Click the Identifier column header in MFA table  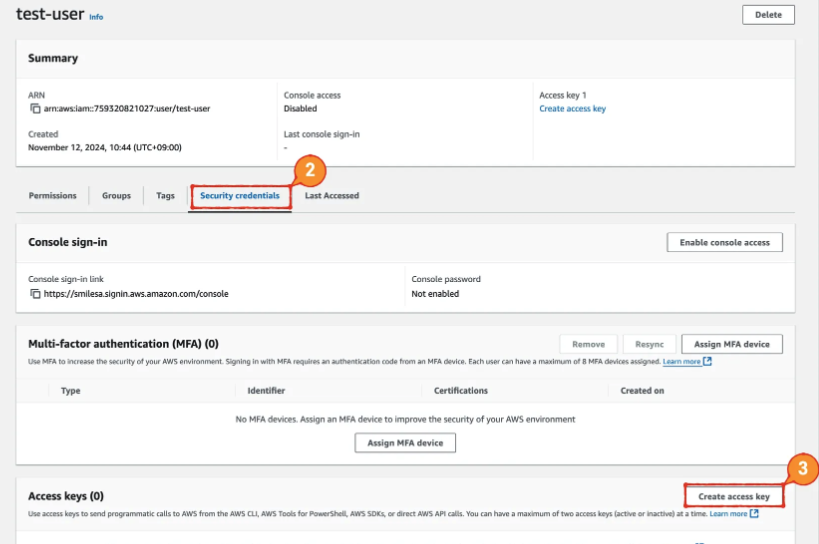coord(266,391)
